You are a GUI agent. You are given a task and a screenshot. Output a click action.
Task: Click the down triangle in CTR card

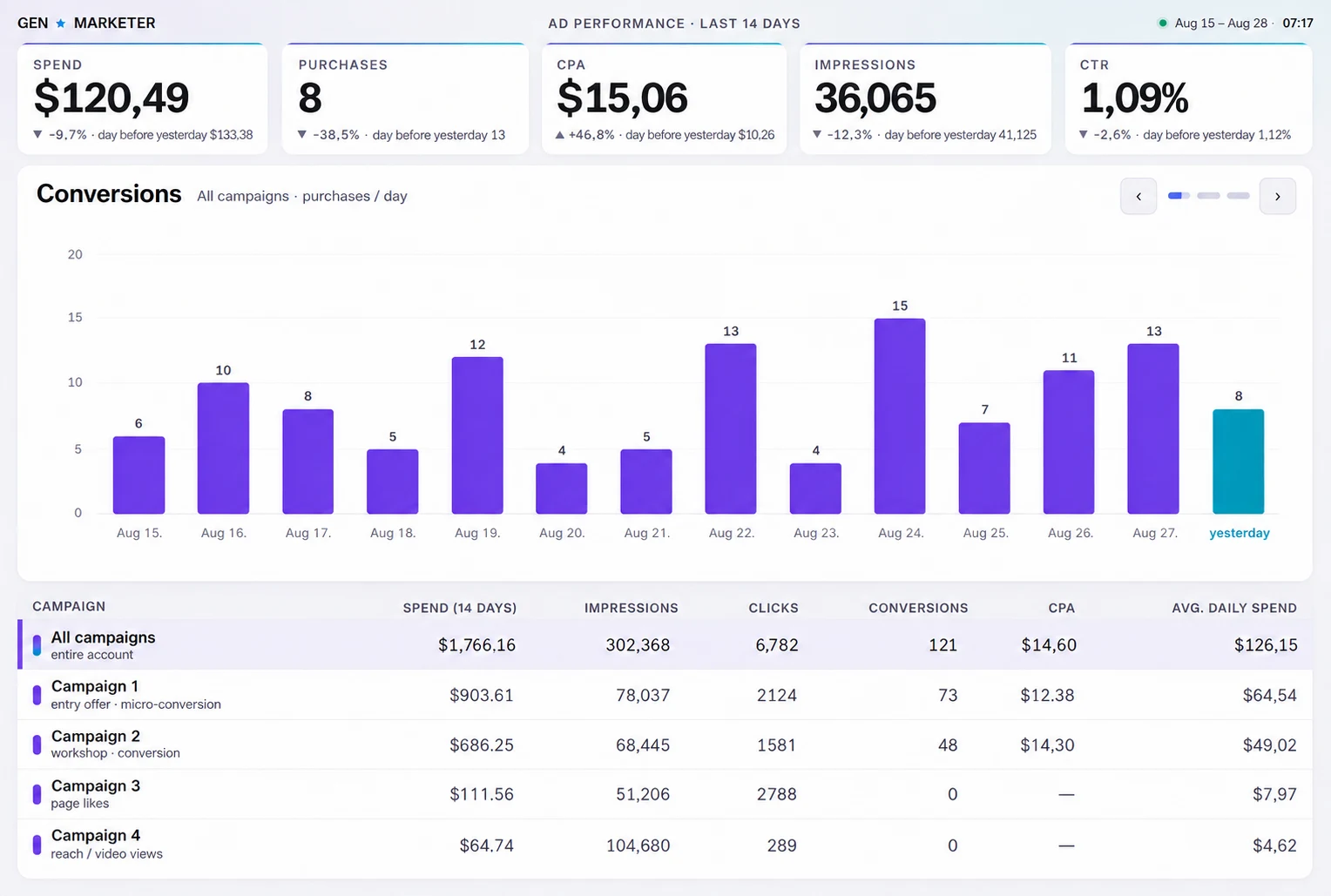click(x=1084, y=135)
